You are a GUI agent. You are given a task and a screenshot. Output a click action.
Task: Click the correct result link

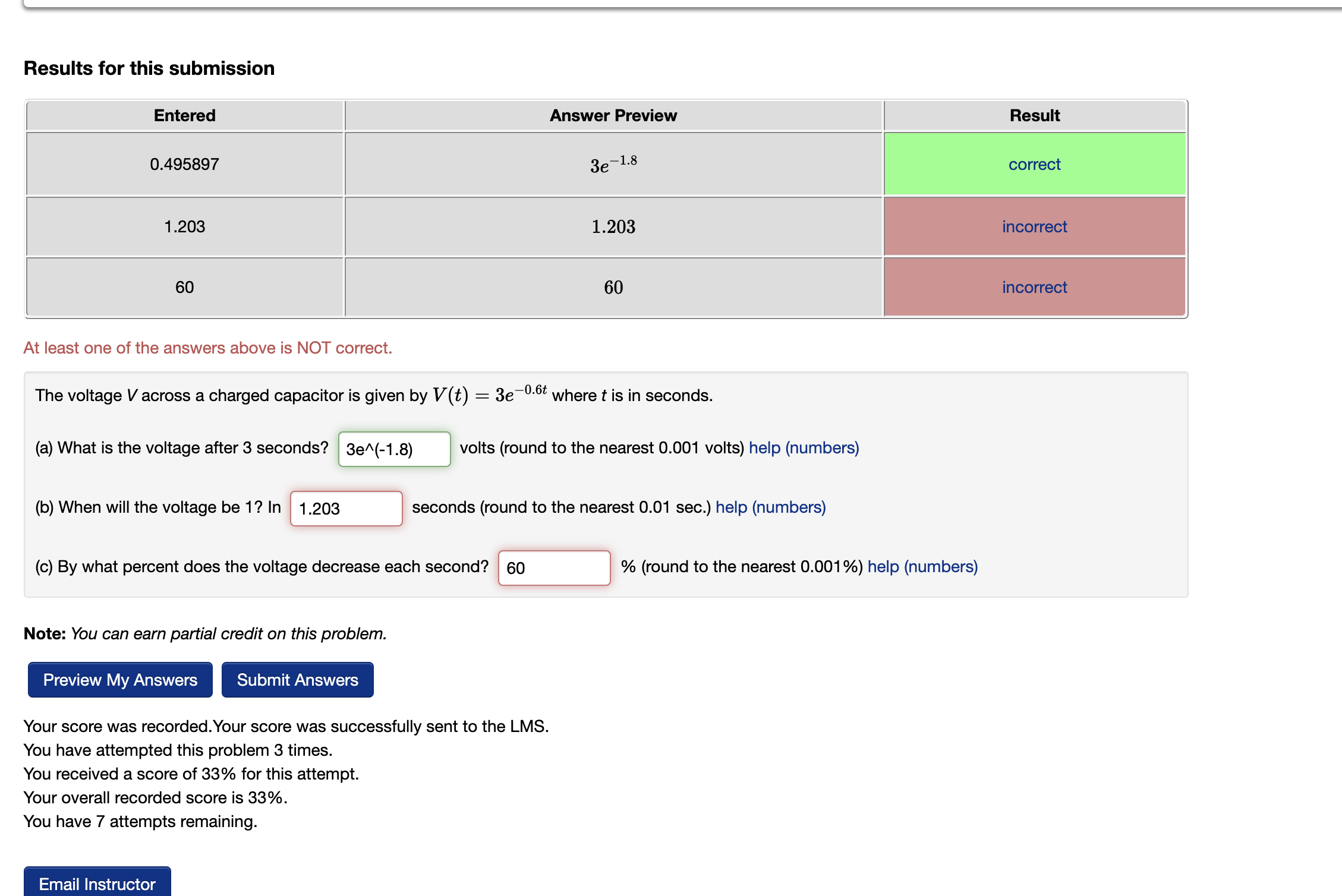coord(1034,165)
